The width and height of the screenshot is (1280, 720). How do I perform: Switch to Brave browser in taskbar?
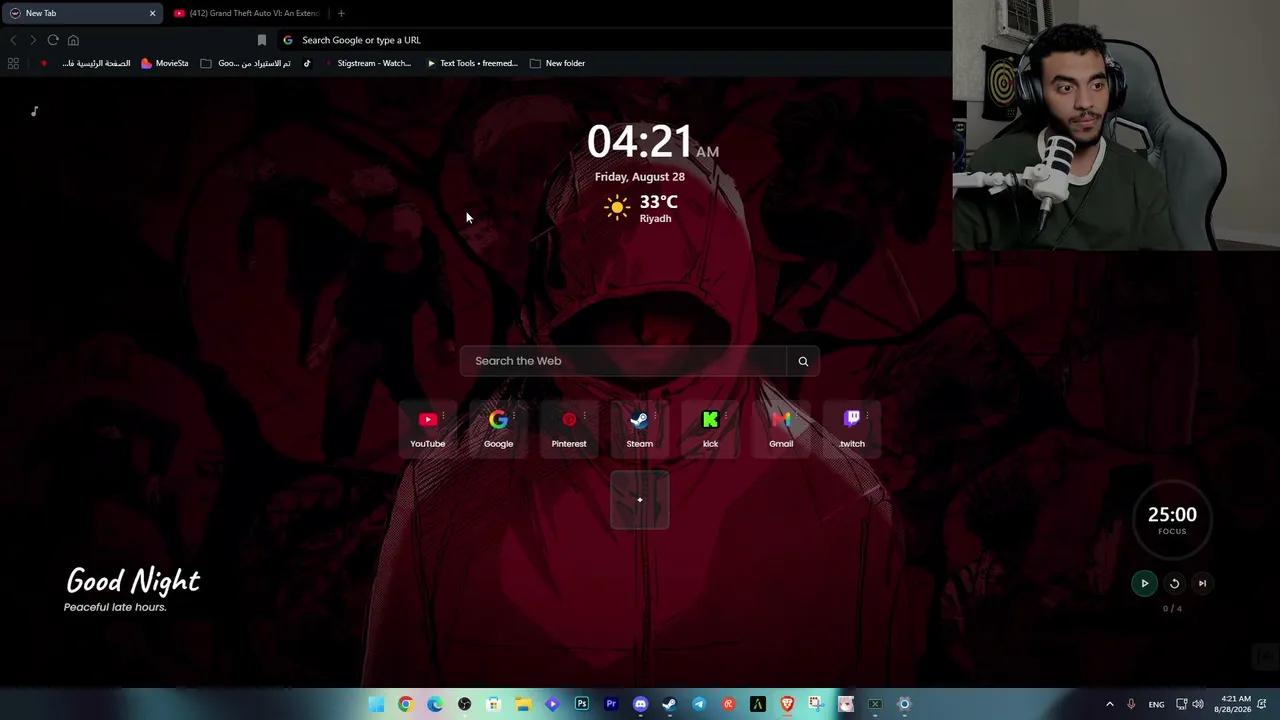pyautogui.click(x=787, y=704)
